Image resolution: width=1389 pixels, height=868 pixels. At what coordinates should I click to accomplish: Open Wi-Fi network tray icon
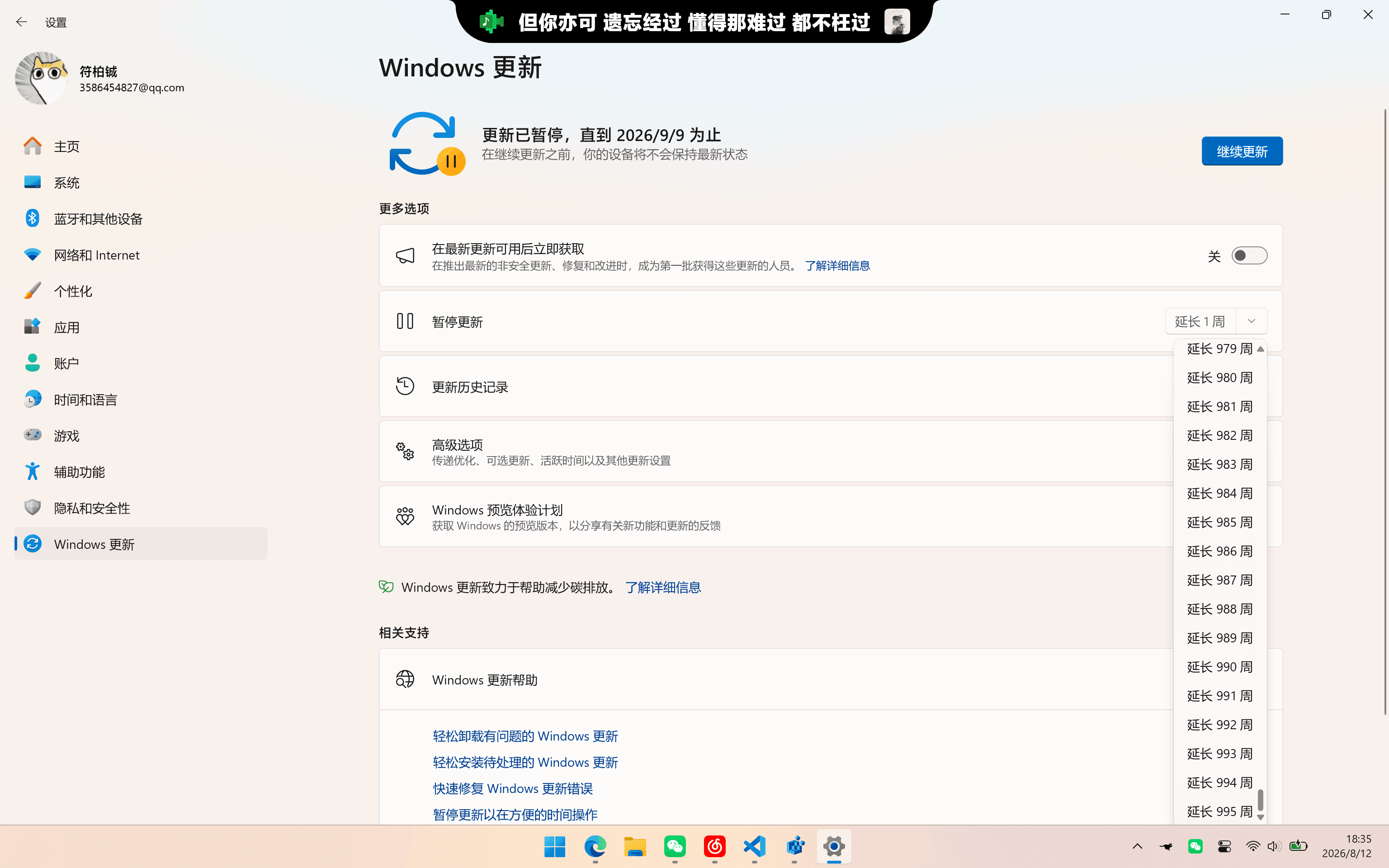(1253, 846)
